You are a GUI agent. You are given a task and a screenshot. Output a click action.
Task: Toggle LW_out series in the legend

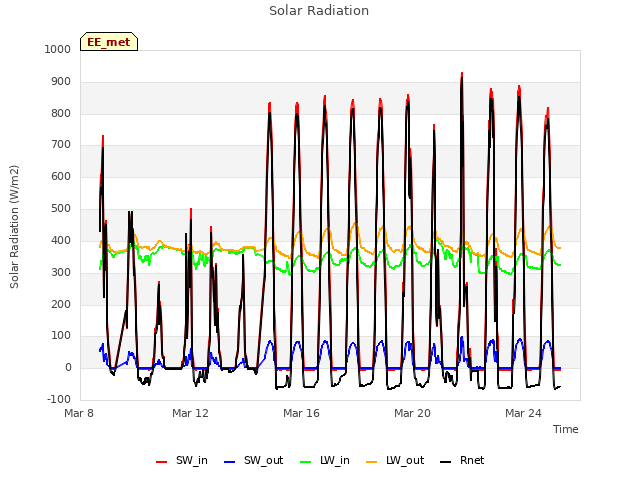(x=395, y=460)
